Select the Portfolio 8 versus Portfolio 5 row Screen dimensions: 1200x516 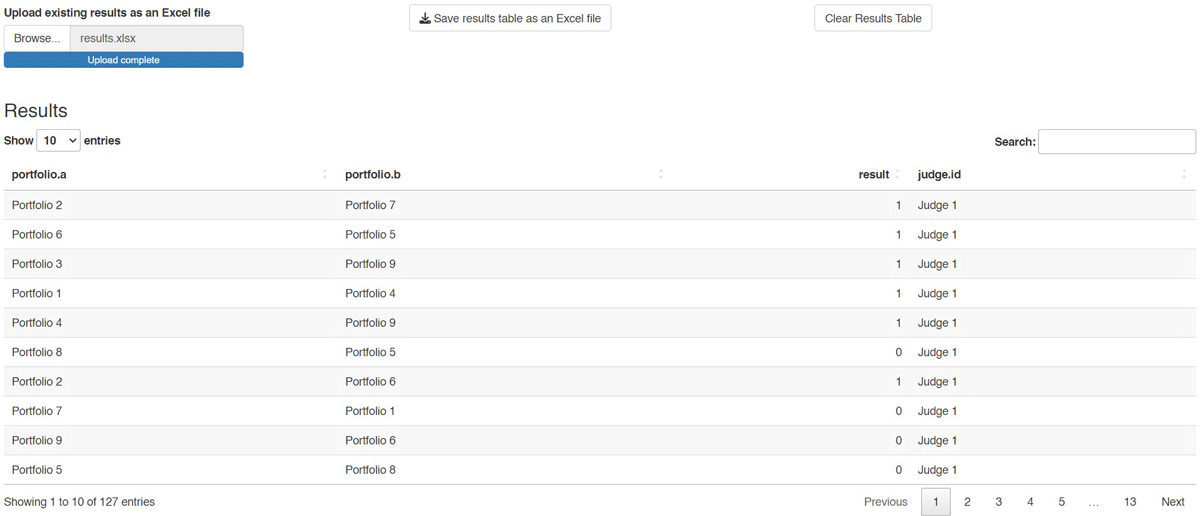coord(600,352)
